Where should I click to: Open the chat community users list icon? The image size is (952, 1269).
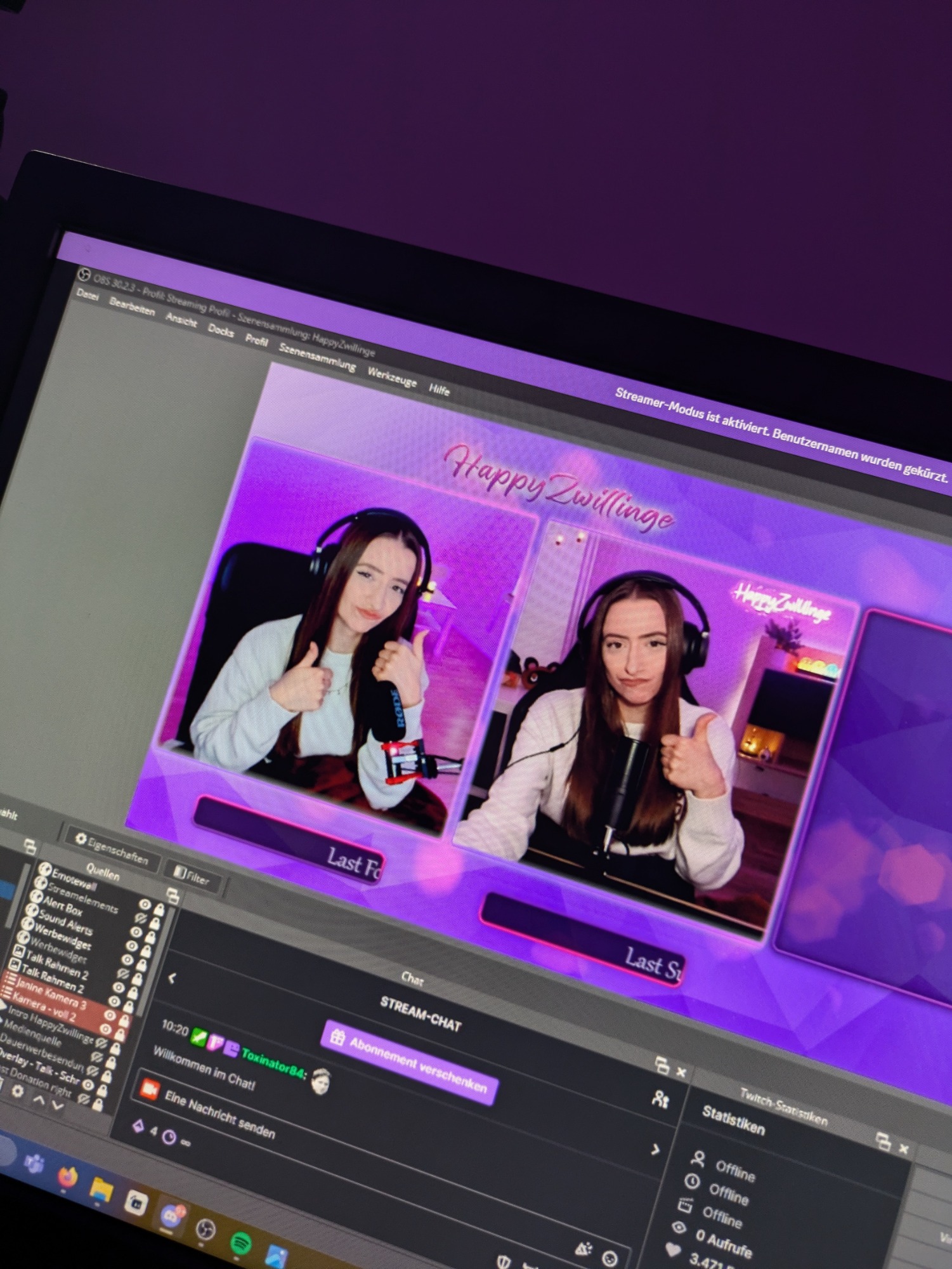[x=660, y=1099]
